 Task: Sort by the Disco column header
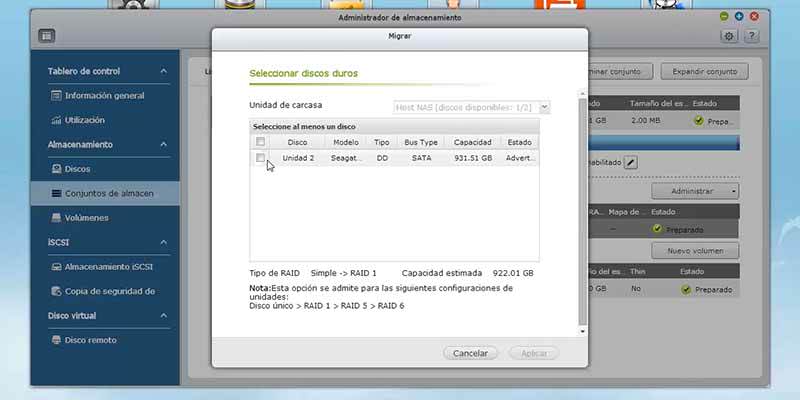(297, 142)
